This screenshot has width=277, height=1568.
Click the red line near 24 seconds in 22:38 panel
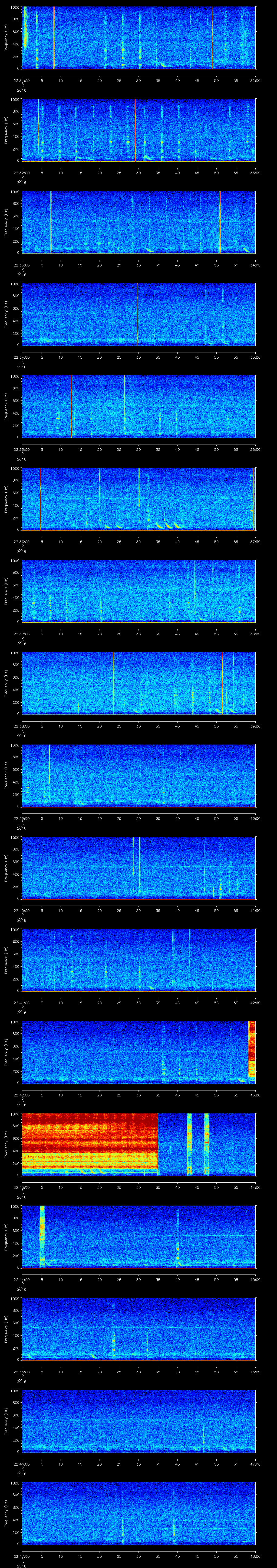pos(113,683)
